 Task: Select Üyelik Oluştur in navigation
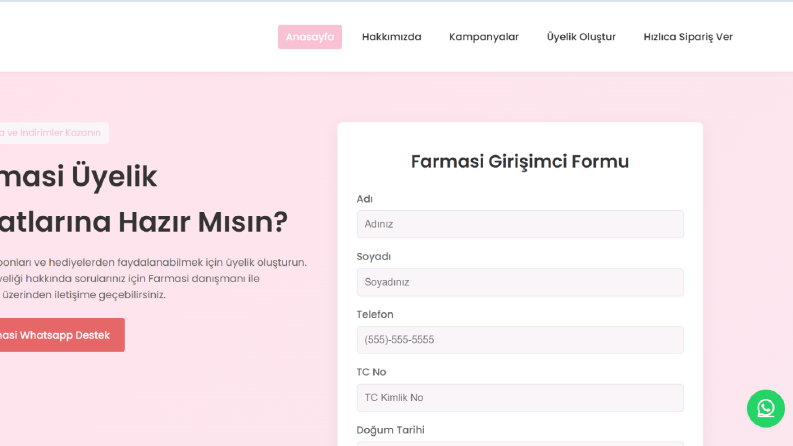coord(581,37)
